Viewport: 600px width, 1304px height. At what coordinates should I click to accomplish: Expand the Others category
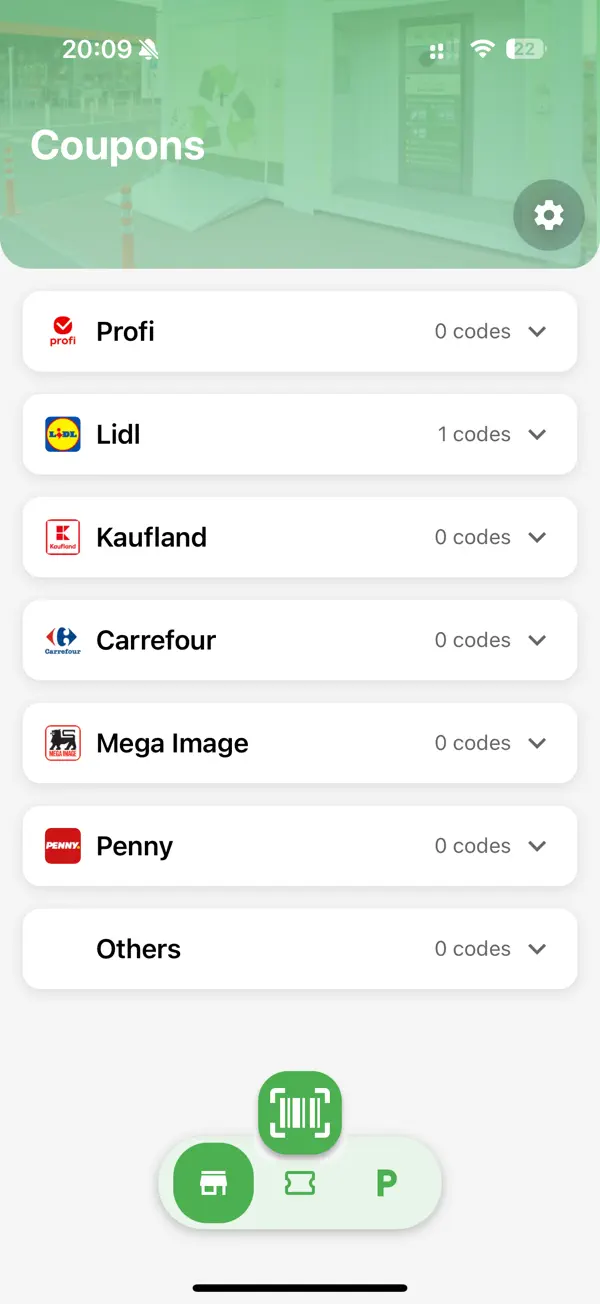(x=537, y=949)
